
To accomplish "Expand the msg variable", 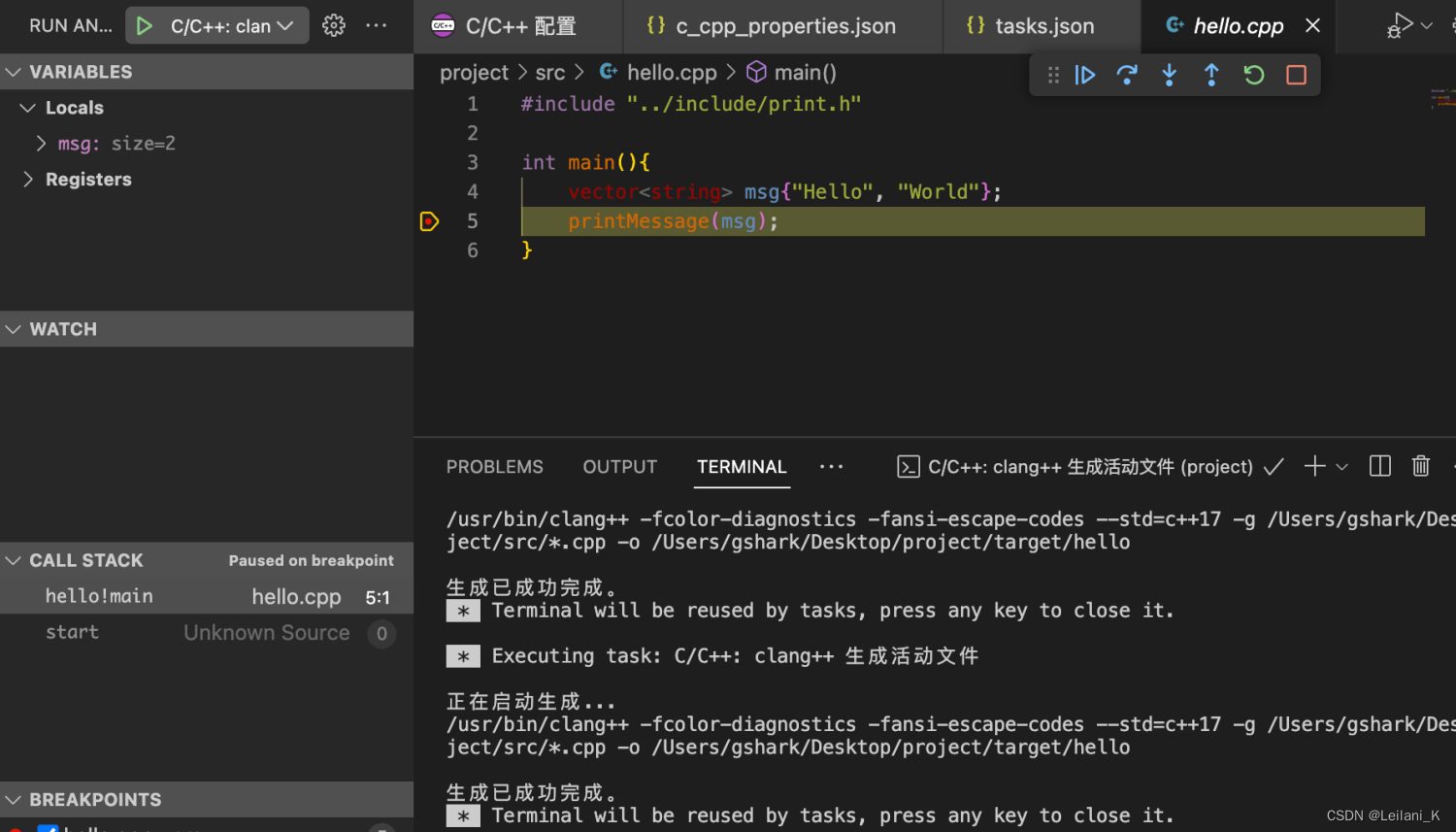I will click(x=207, y=144).
